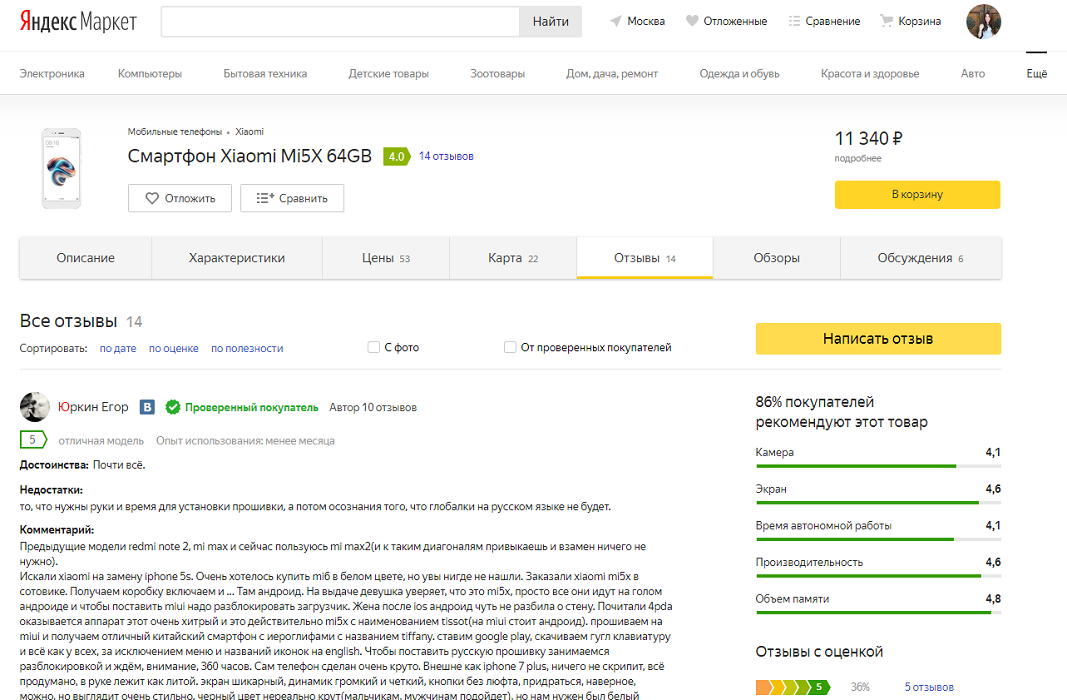Click the 5-star rating badge of the review
1067x700 pixels.
[x=33, y=440]
